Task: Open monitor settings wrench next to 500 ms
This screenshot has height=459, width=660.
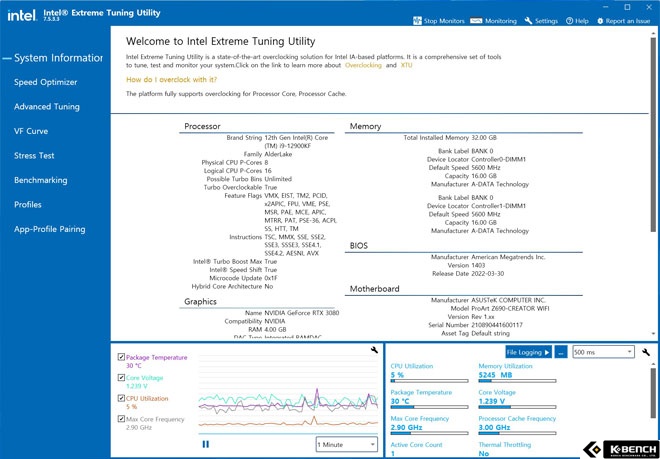Action: [646, 352]
